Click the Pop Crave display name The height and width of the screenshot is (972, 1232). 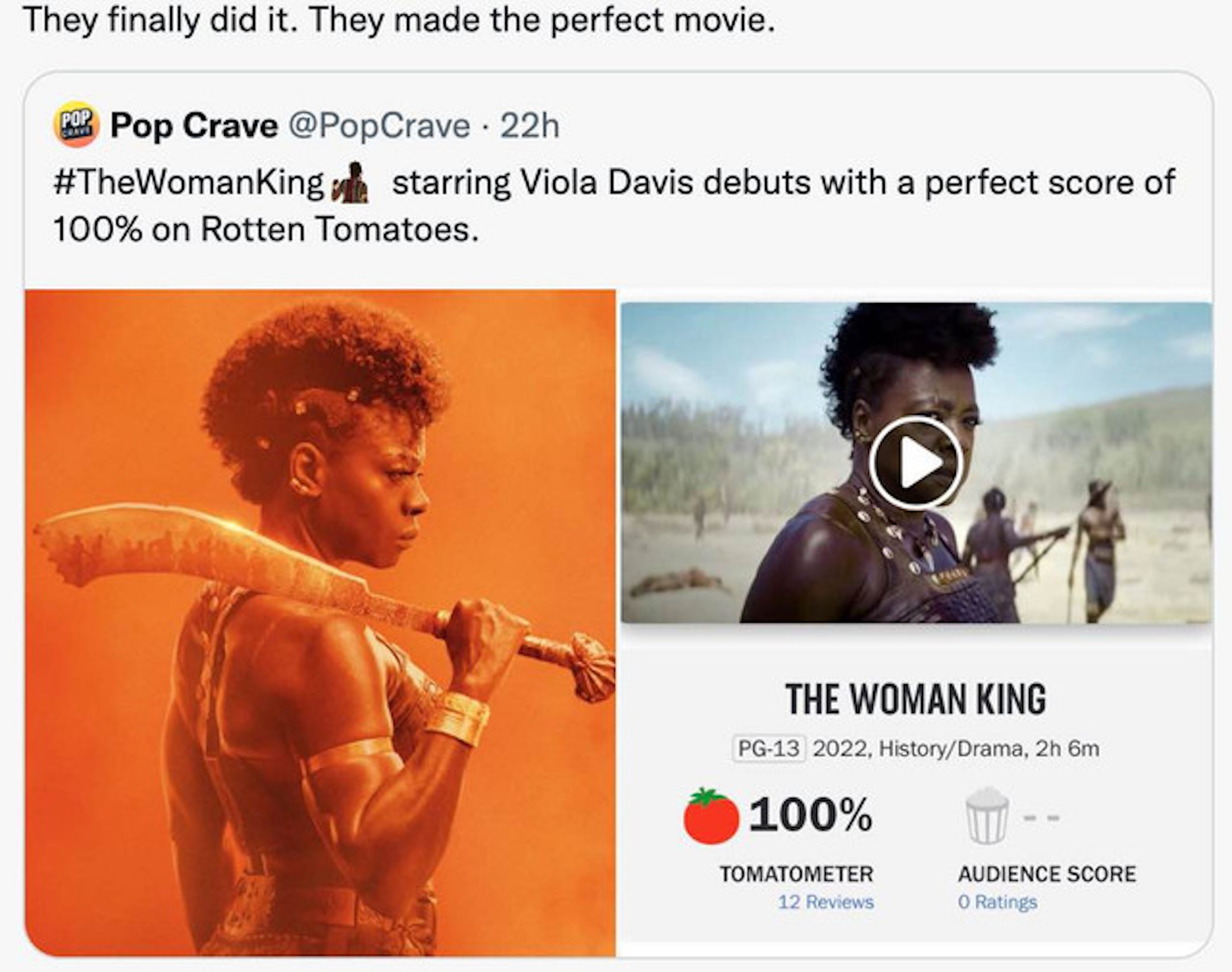click(x=193, y=125)
